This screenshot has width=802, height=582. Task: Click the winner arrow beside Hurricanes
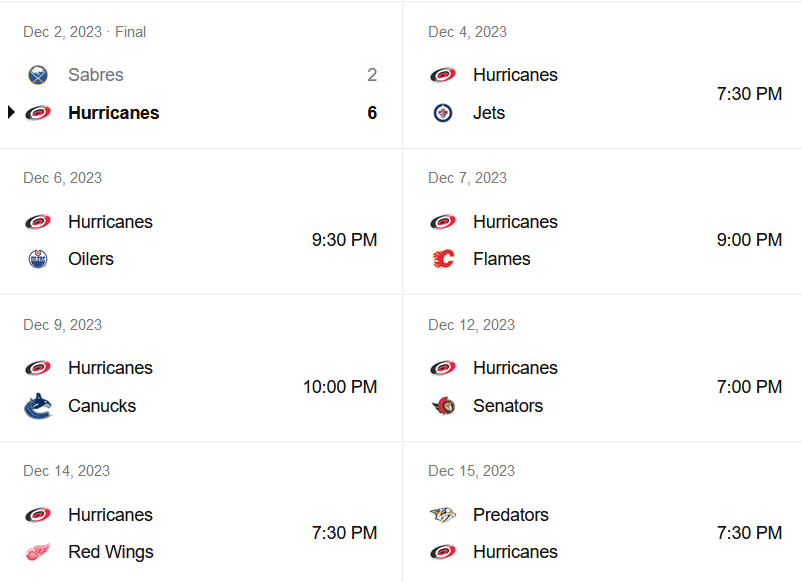click(11, 113)
